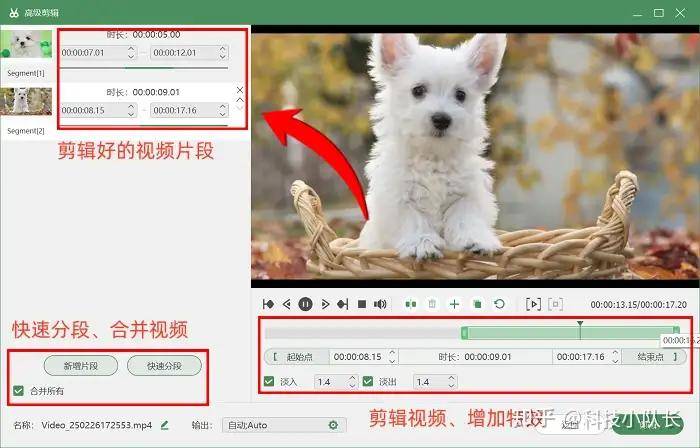The image size is (700, 448).
Task: Click the bracket-square icon beside play segment
Action: [x=555, y=304]
